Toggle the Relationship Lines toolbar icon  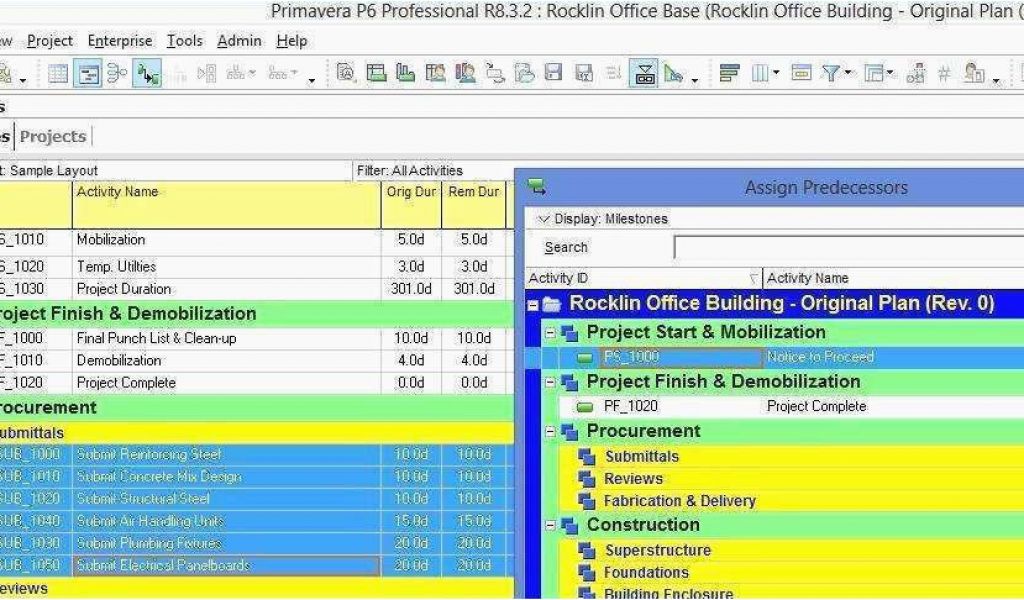point(147,73)
